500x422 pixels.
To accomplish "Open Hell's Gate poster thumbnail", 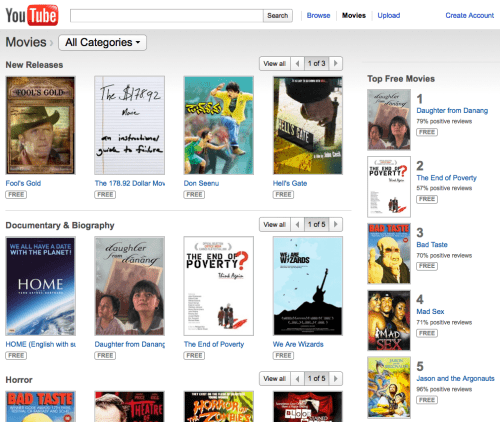I will click(308, 125).
